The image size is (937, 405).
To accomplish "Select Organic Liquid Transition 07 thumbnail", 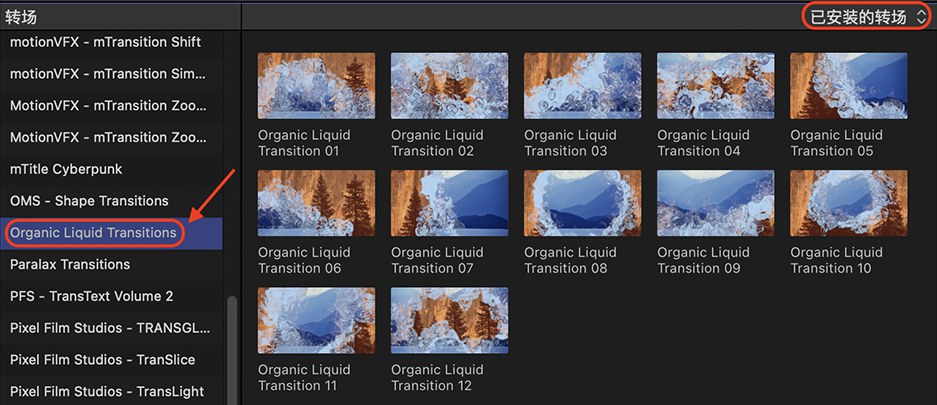I will (x=449, y=203).
